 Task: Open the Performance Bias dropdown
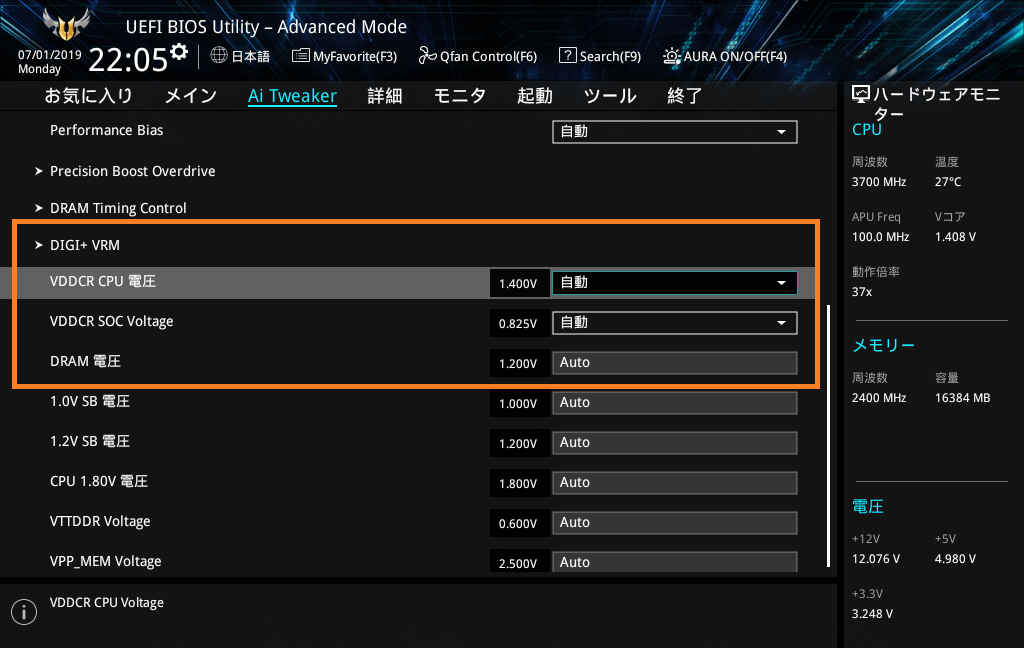(675, 131)
